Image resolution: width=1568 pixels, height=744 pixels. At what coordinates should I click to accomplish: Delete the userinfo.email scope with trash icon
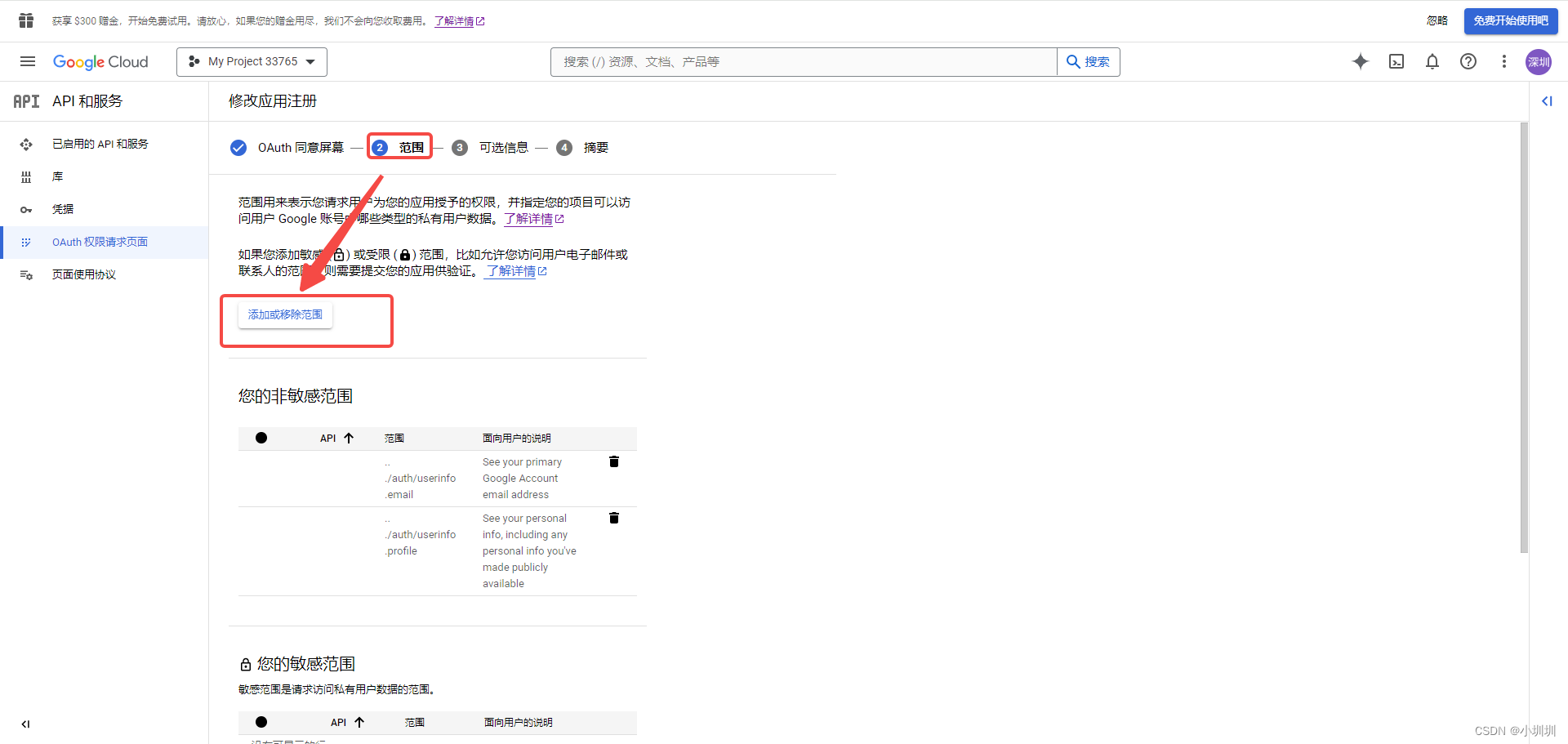(x=613, y=461)
